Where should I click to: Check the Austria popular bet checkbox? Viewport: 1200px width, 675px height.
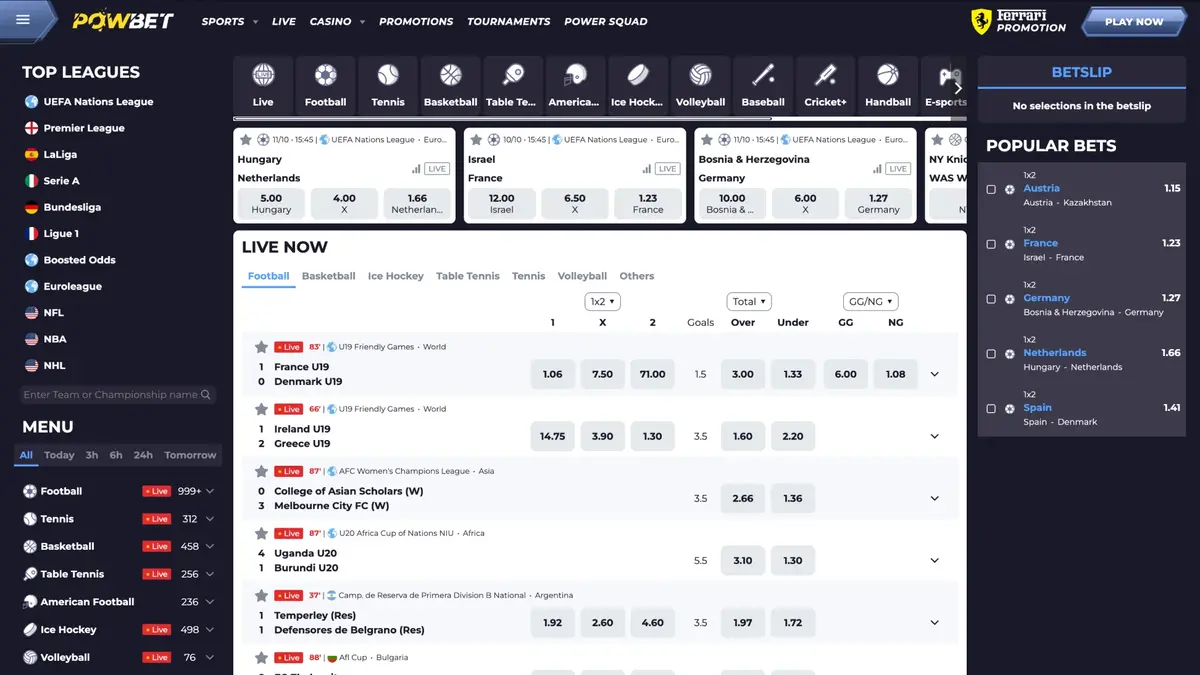click(x=991, y=189)
